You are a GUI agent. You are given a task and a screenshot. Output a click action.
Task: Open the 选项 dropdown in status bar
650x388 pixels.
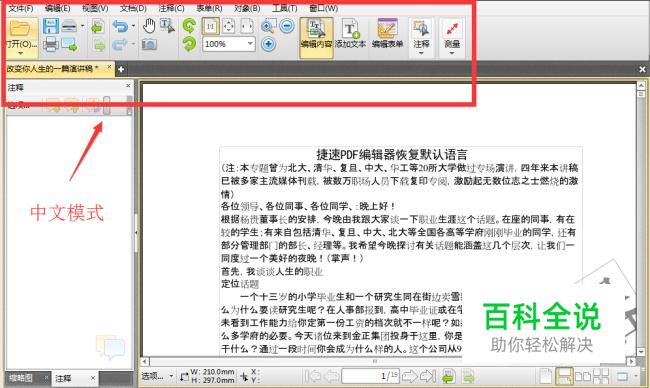pos(158,376)
